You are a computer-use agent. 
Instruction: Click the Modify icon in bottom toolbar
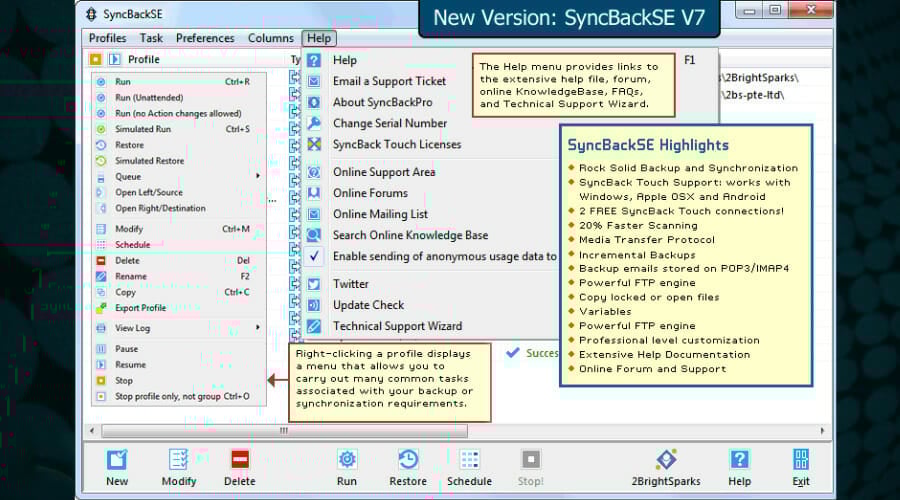pos(179,460)
